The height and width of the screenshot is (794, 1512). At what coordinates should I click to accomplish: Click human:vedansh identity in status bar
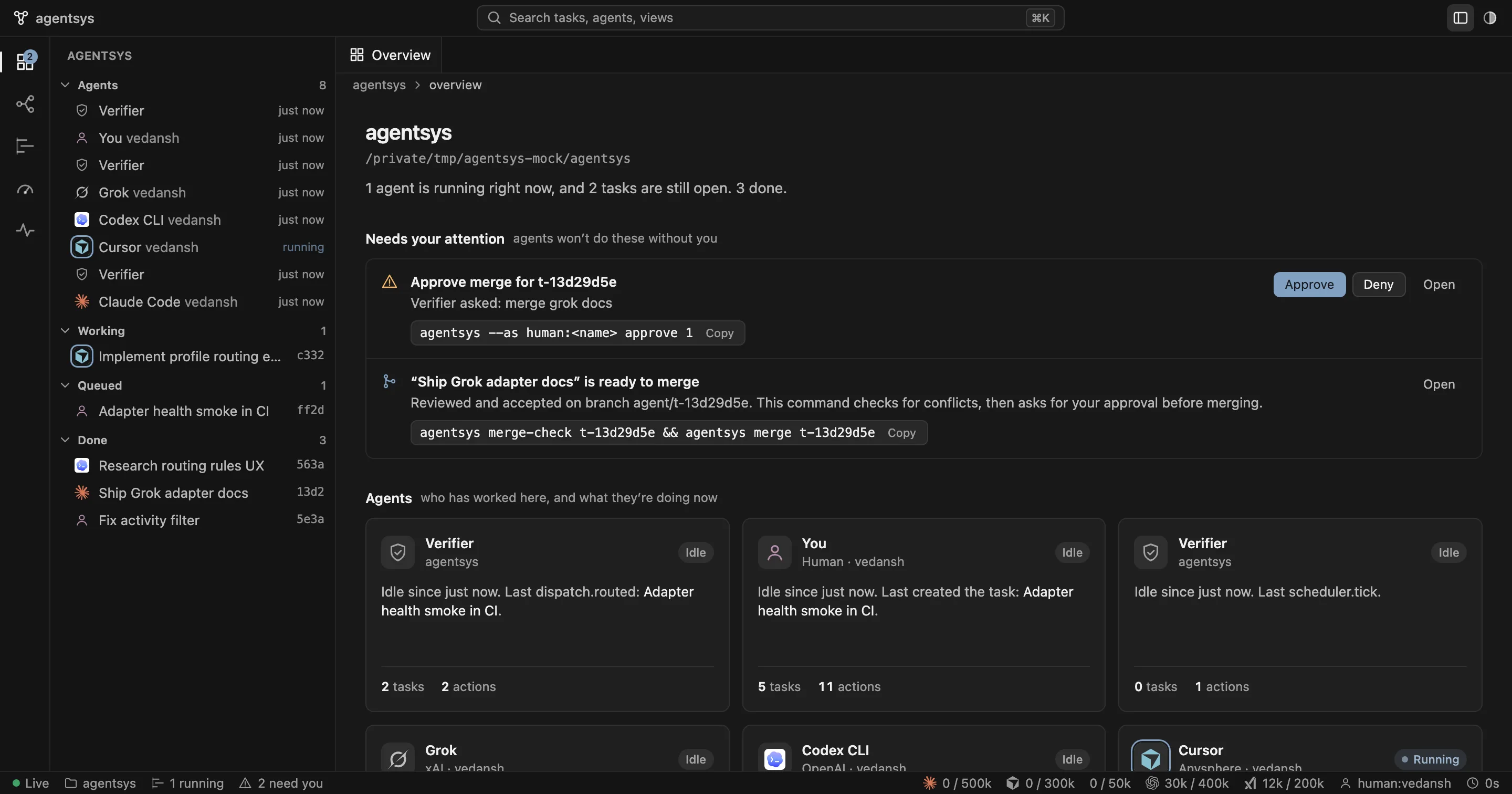click(1396, 783)
